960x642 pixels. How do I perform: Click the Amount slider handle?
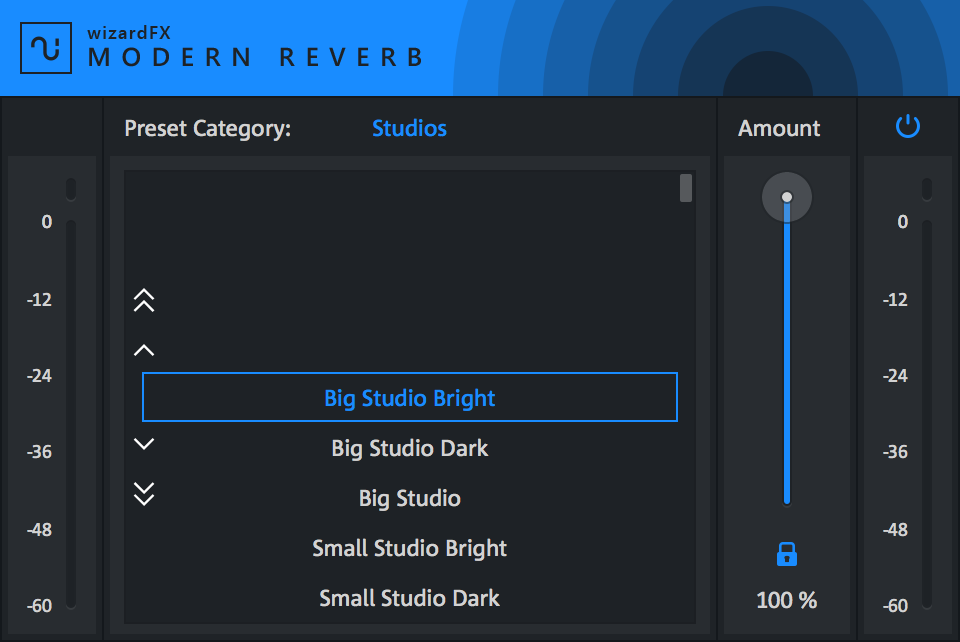(787, 197)
